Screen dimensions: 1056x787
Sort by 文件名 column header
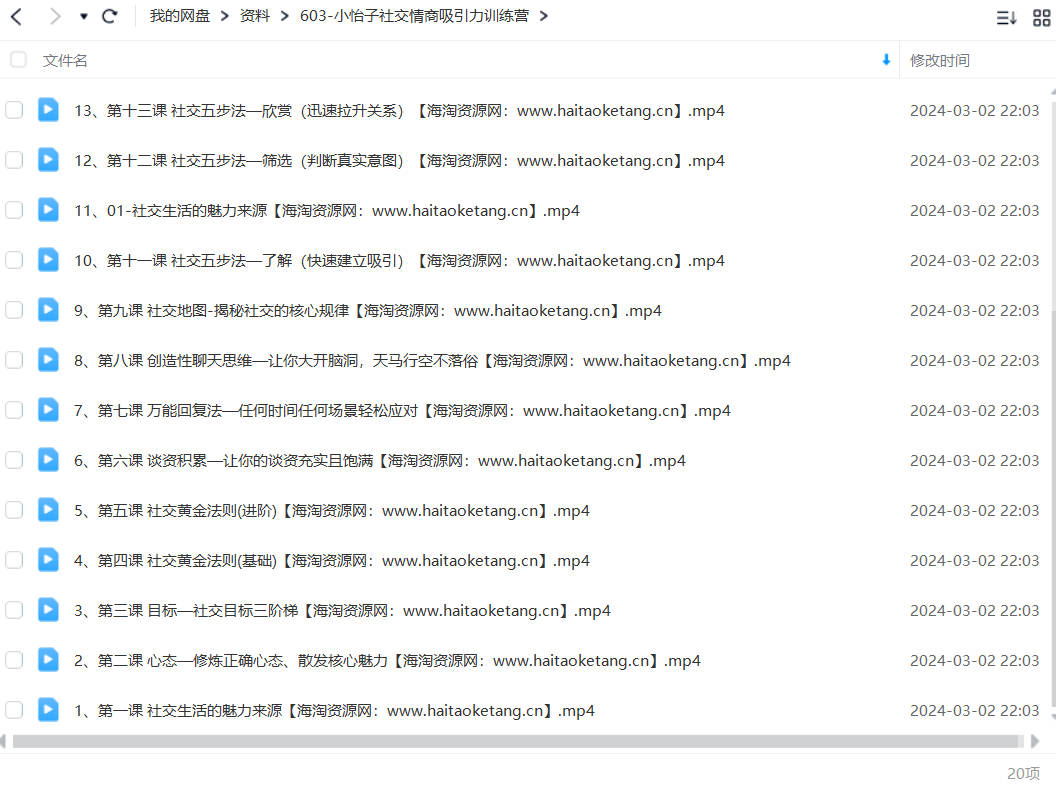point(65,61)
